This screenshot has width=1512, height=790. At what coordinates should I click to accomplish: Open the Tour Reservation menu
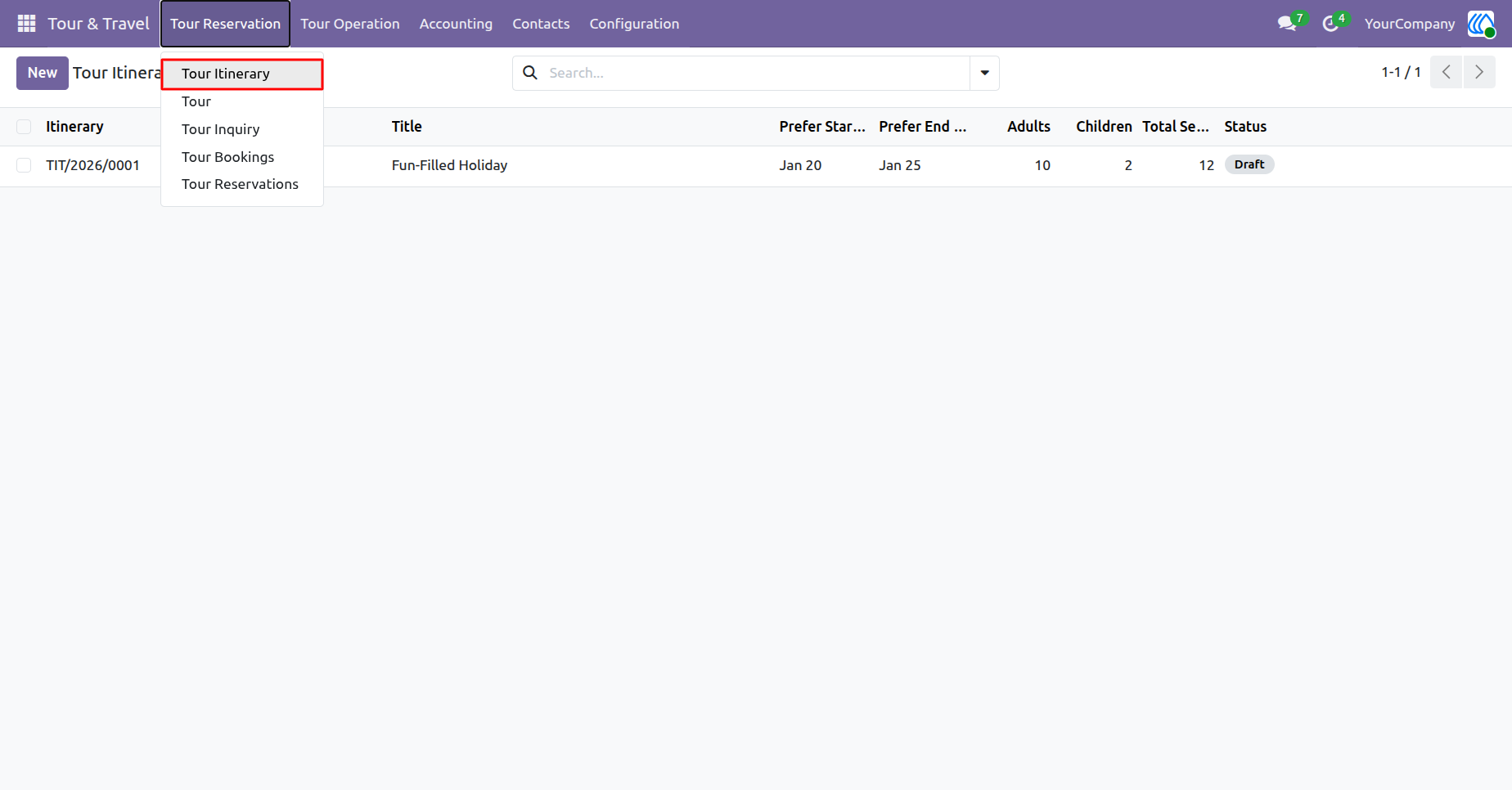point(225,24)
